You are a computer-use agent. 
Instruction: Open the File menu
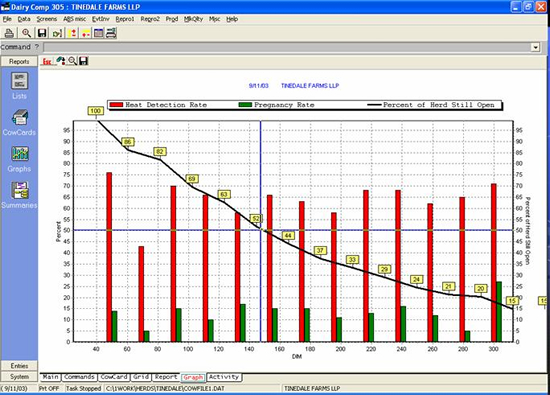[x=7, y=19]
